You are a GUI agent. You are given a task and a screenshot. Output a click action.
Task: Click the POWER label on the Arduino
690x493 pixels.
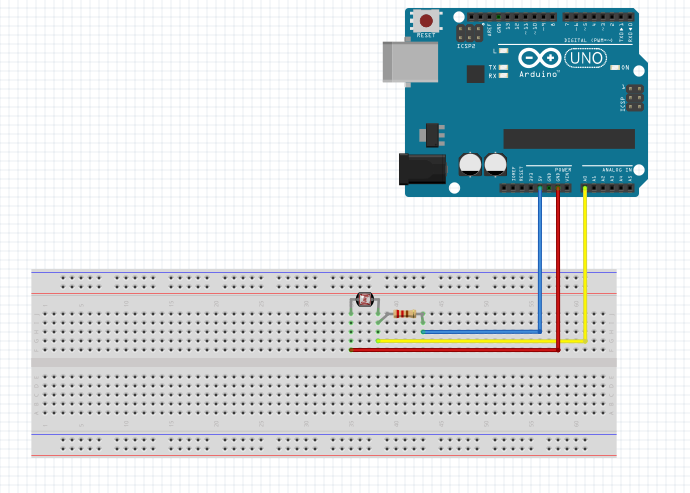coord(563,170)
